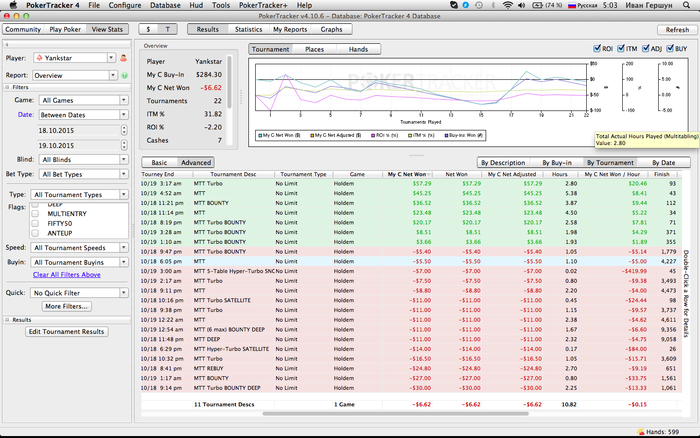Enable the FIFTY50 flag checkbox

pos(35,223)
